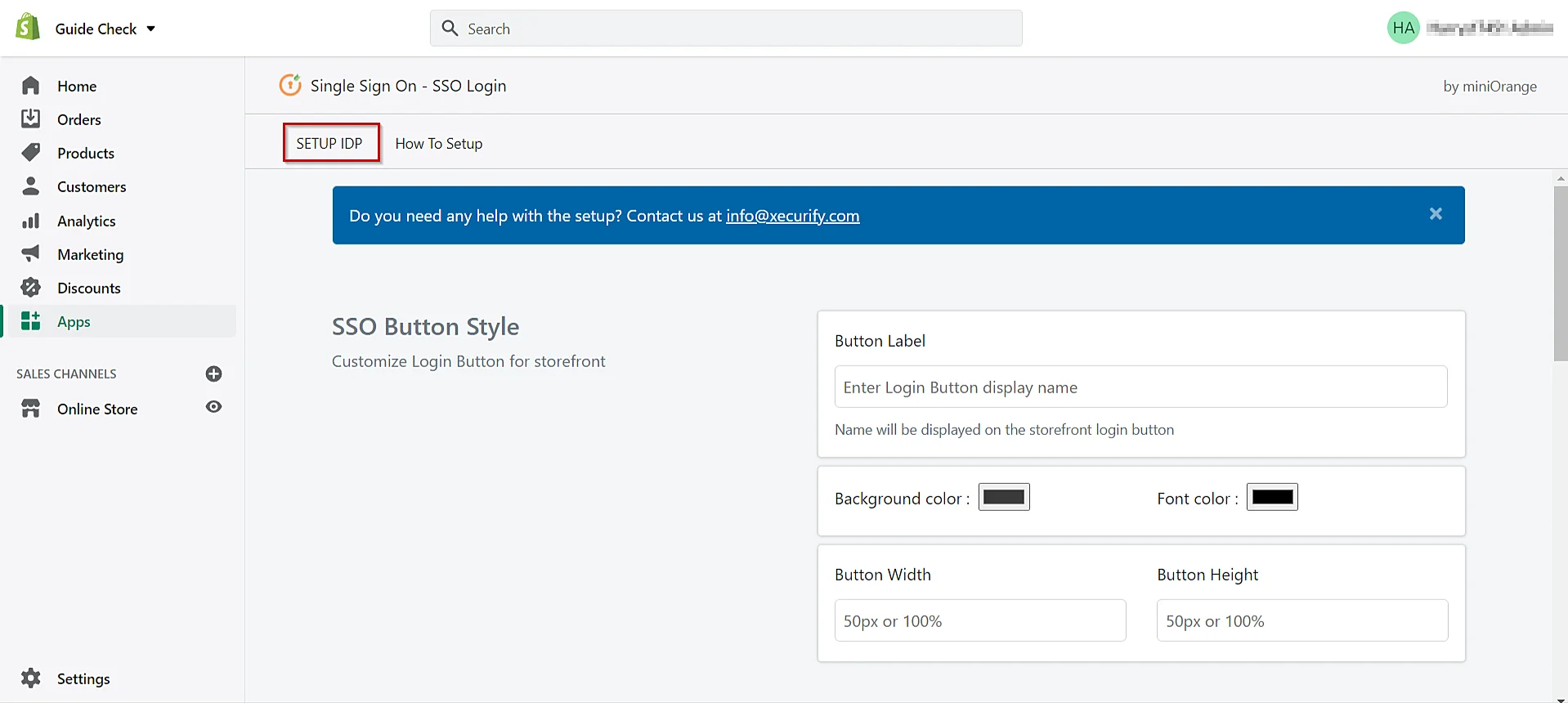Open Online Store channel
Image resolution: width=1568 pixels, height=703 pixels.
point(97,409)
